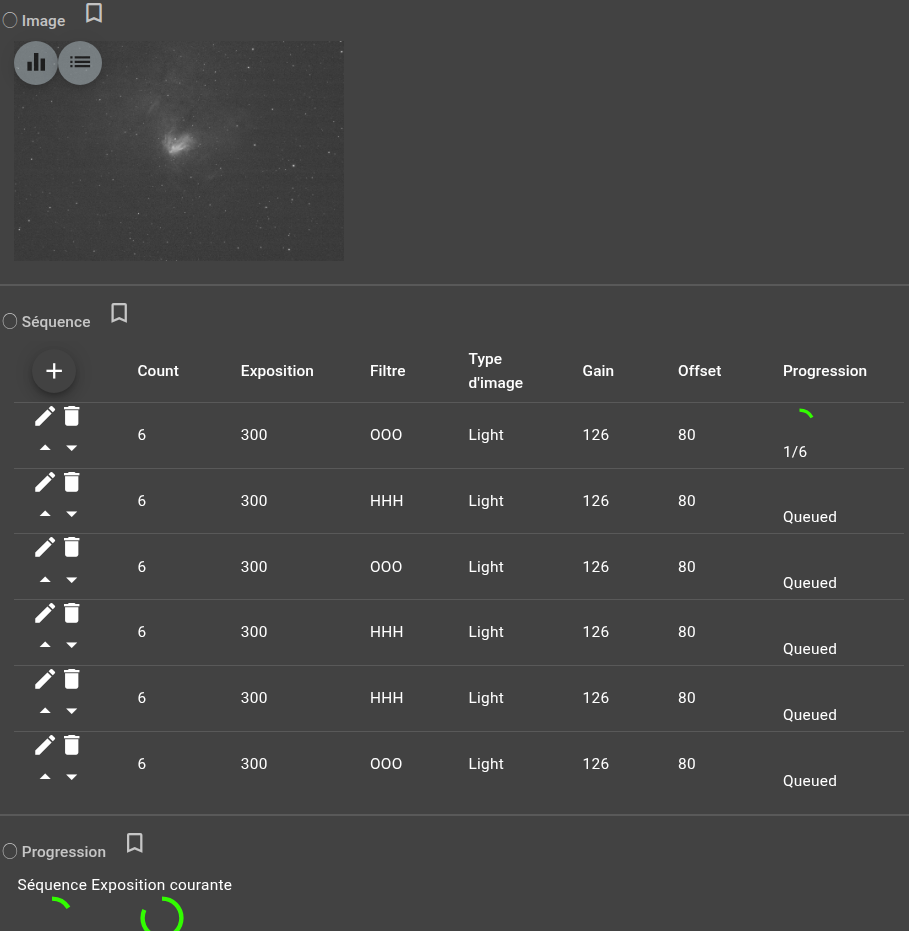The height and width of the screenshot is (931, 909).
Task: Move the last sequence entry up
Action: 45,777
